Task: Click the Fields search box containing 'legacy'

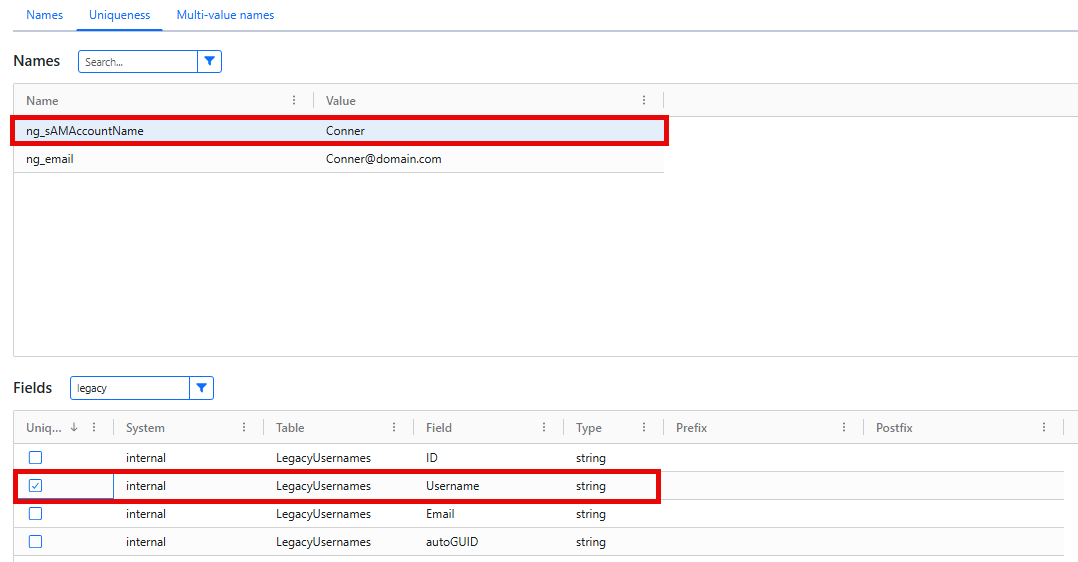Action: [x=130, y=388]
